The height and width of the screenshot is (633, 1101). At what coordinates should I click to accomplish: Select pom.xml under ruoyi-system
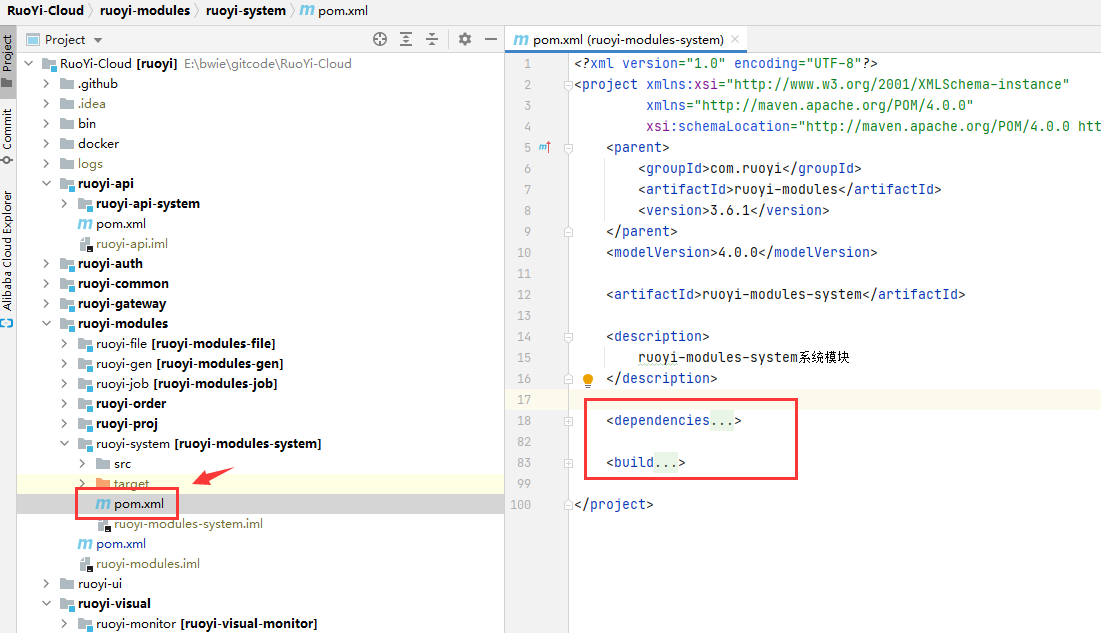coord(138,504)
